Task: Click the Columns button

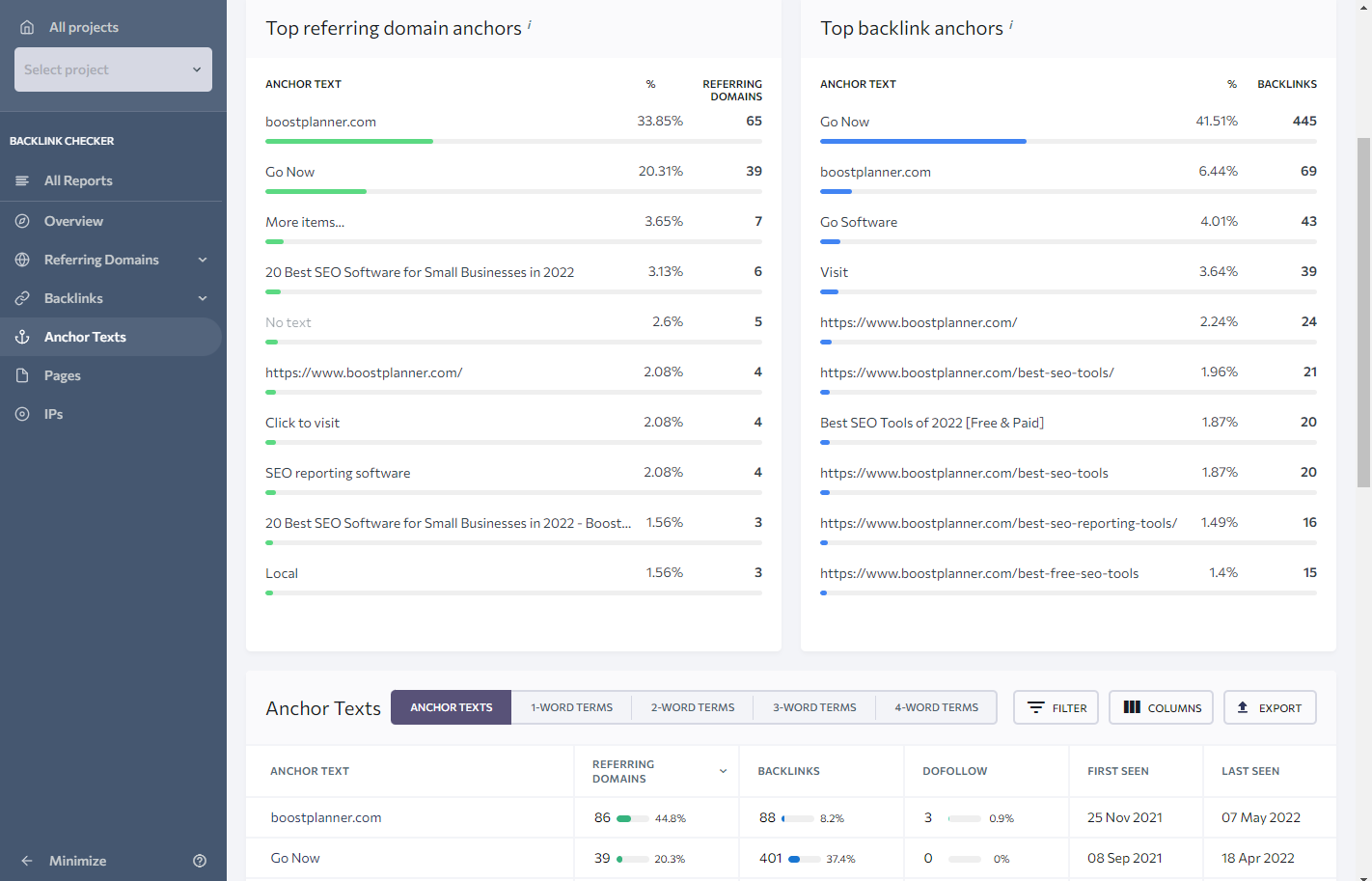Action: [1161, 707]
